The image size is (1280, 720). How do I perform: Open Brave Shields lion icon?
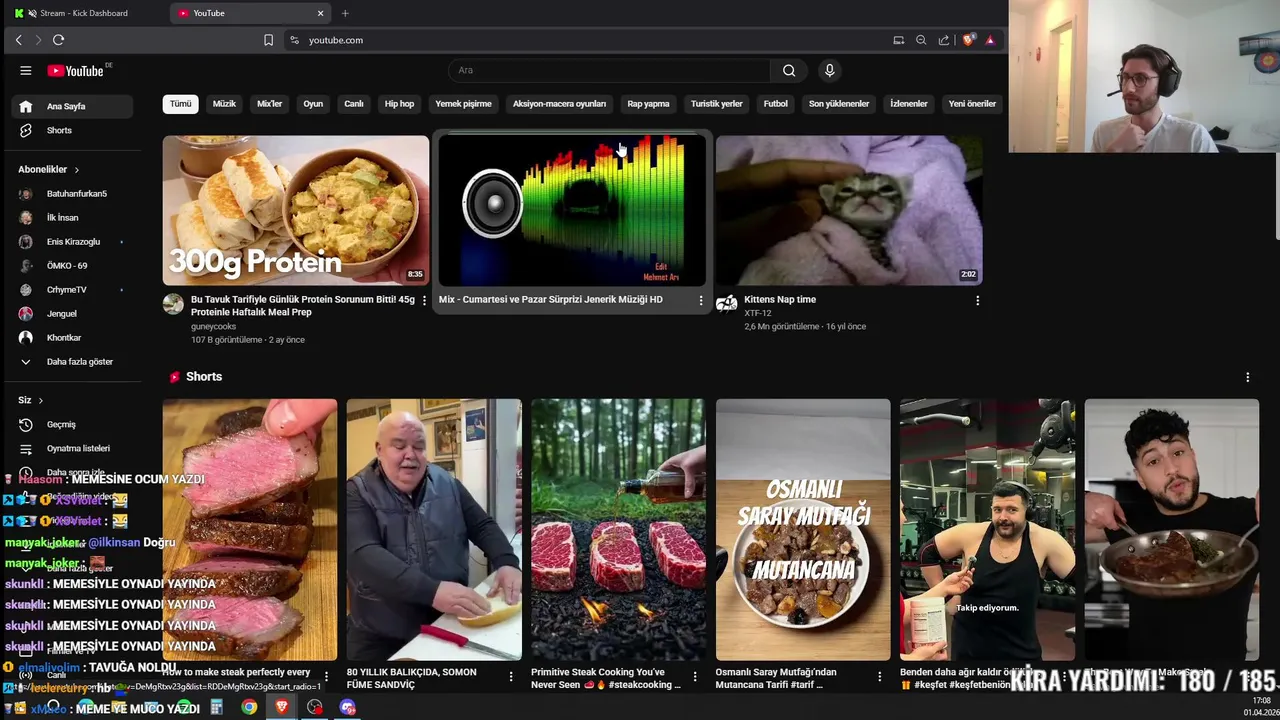pyautogui.click(x=968, y=40)
